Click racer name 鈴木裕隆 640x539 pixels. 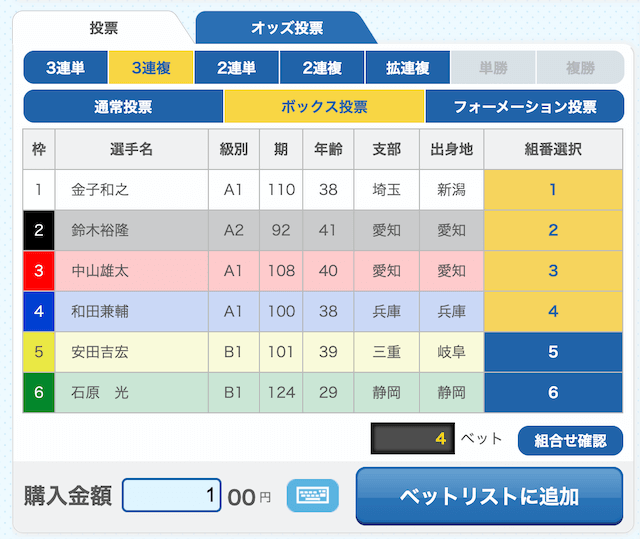[x=100, y=231]
